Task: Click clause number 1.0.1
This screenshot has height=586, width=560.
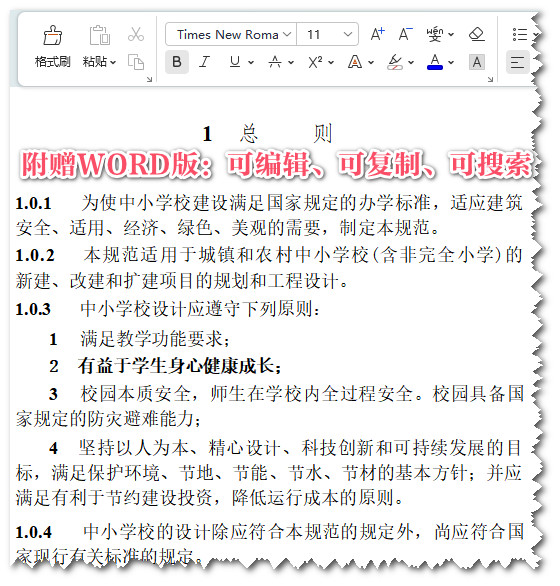Action: pyautogui.click(x=33, y=204)
